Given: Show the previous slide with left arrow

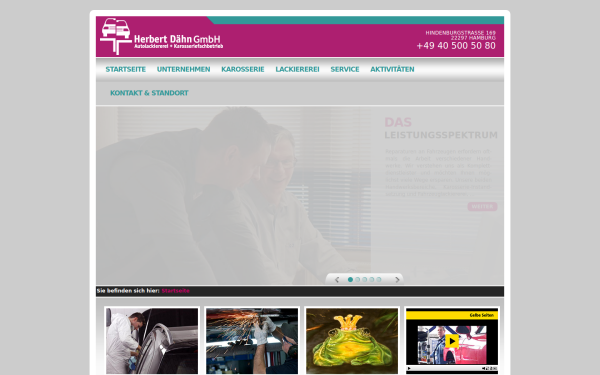Looking at the screenshot, I should point(337,280).
